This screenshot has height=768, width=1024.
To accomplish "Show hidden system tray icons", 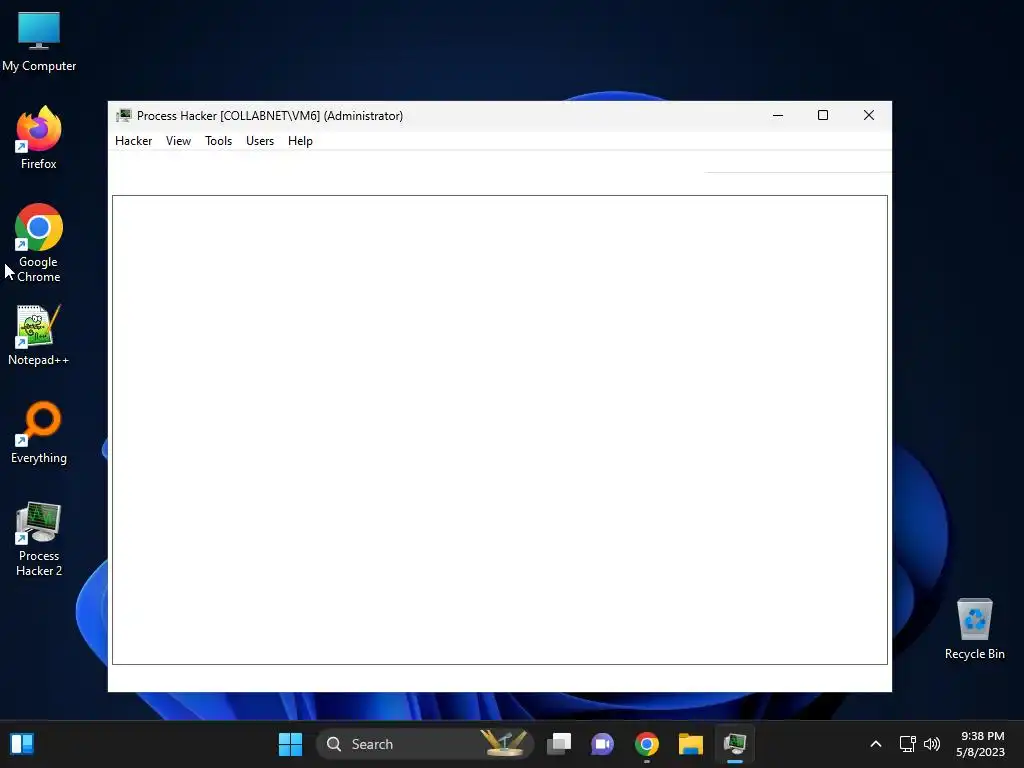I will point(876,744).
